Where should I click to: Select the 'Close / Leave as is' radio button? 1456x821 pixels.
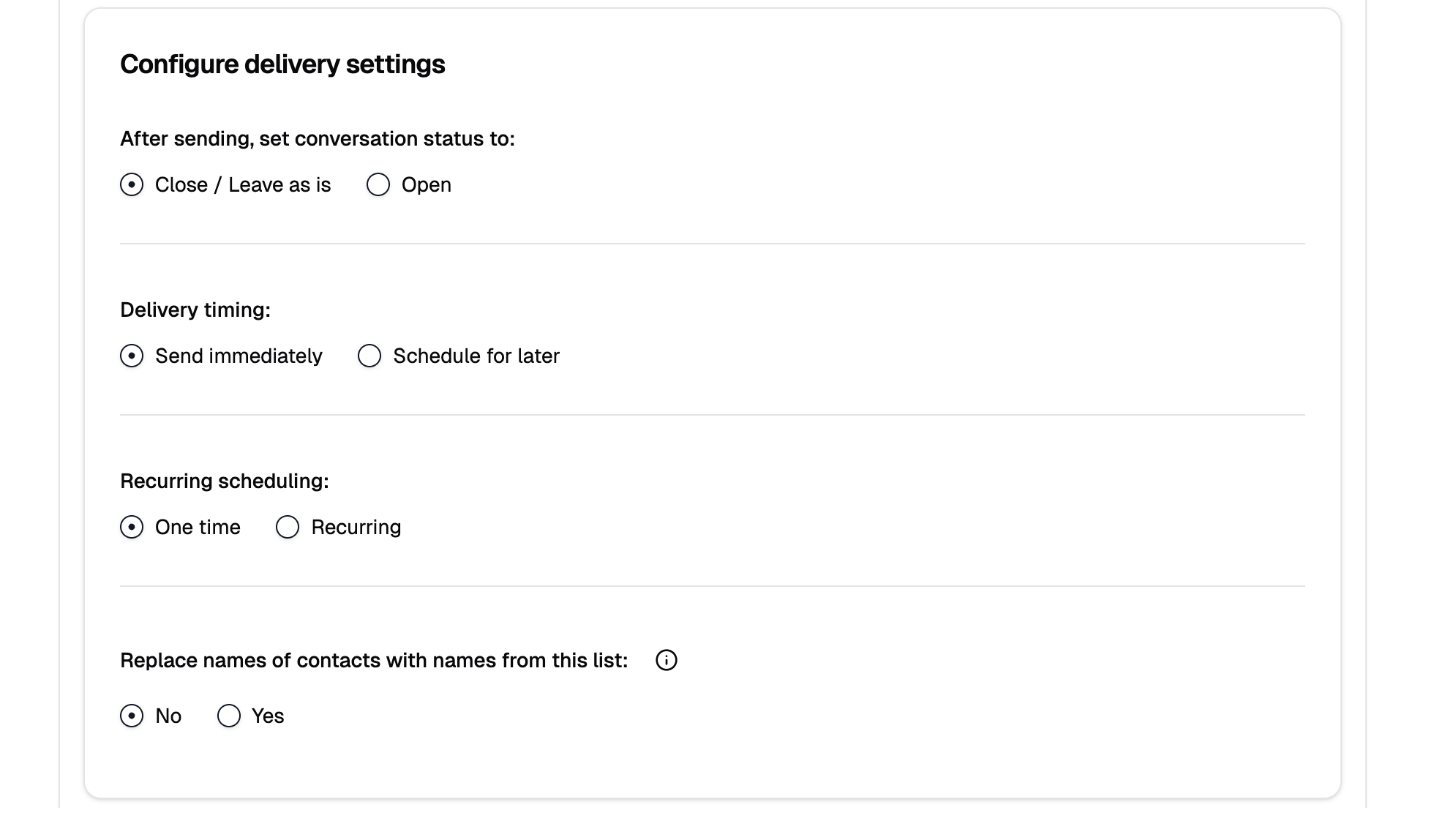click(132, 184)
